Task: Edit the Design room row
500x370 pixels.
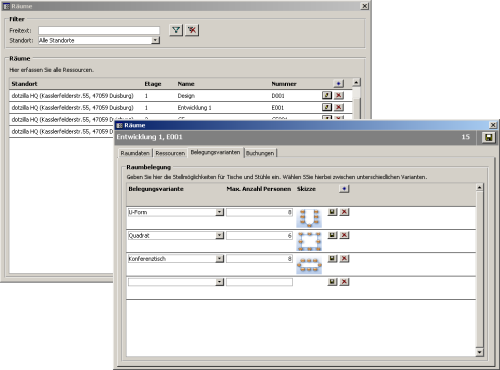Action: tap(327, 95)
